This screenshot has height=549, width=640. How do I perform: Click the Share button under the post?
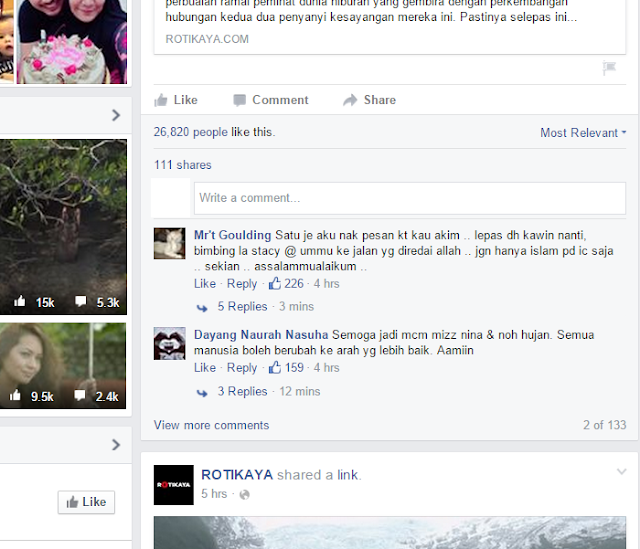click(x=369, y=100)
